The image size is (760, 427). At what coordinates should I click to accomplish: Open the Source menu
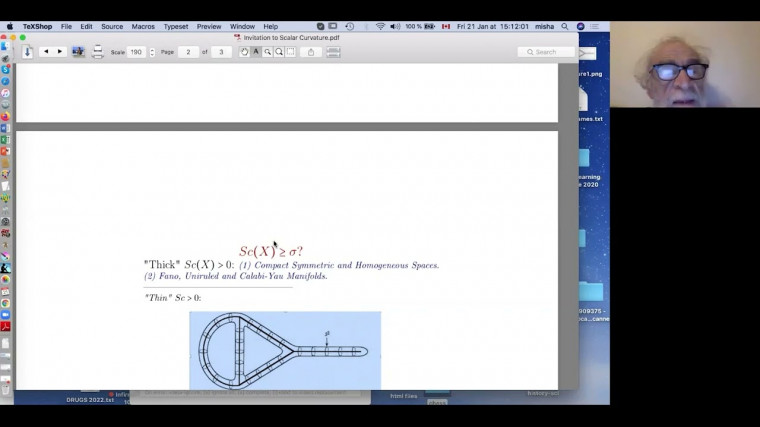[112, 27]
